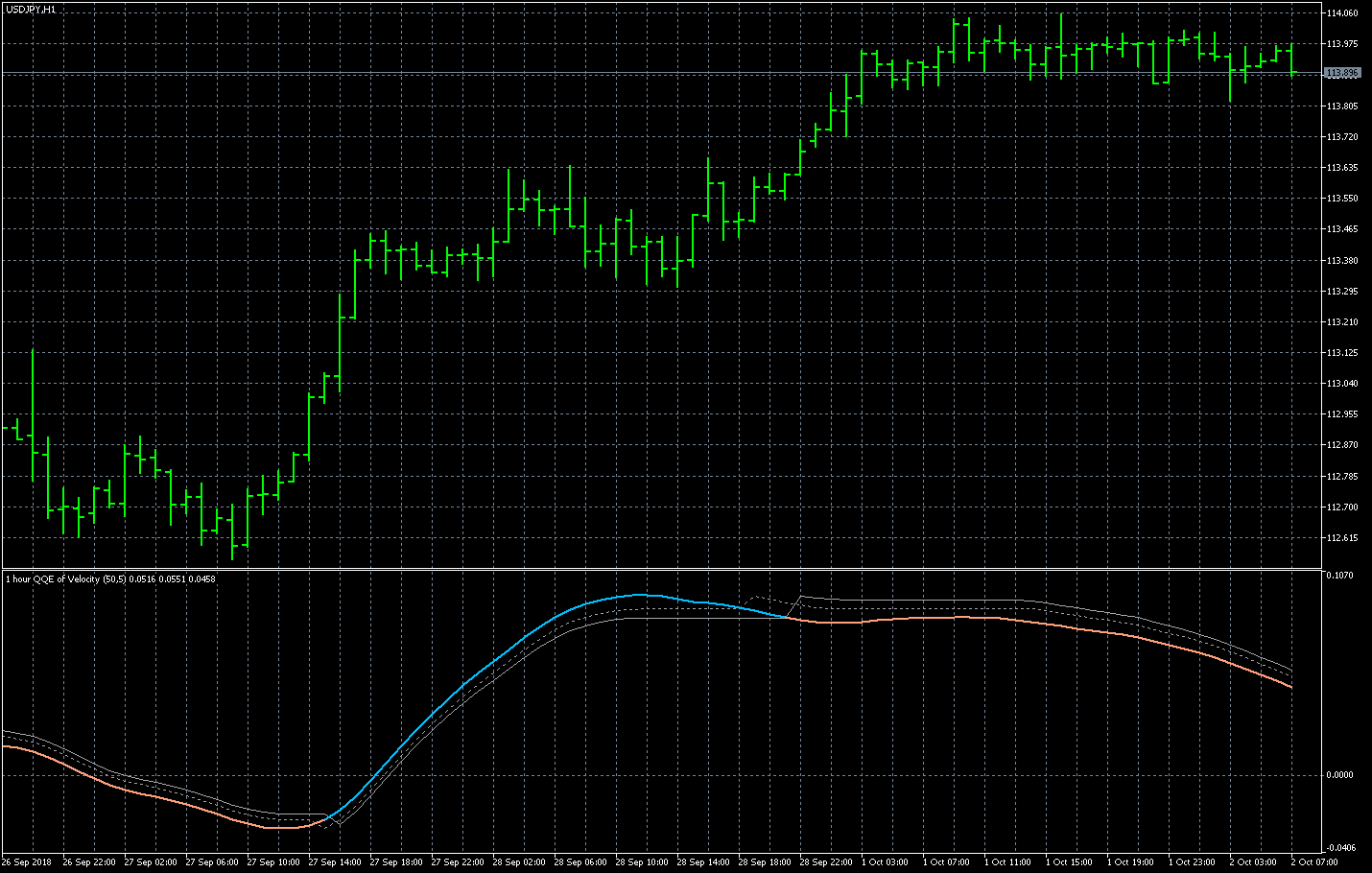The width and height of the screenshot is (1372, 873).
Task: Click the -0.0406 indicator scale label
Action: [x=1340, y=847]
